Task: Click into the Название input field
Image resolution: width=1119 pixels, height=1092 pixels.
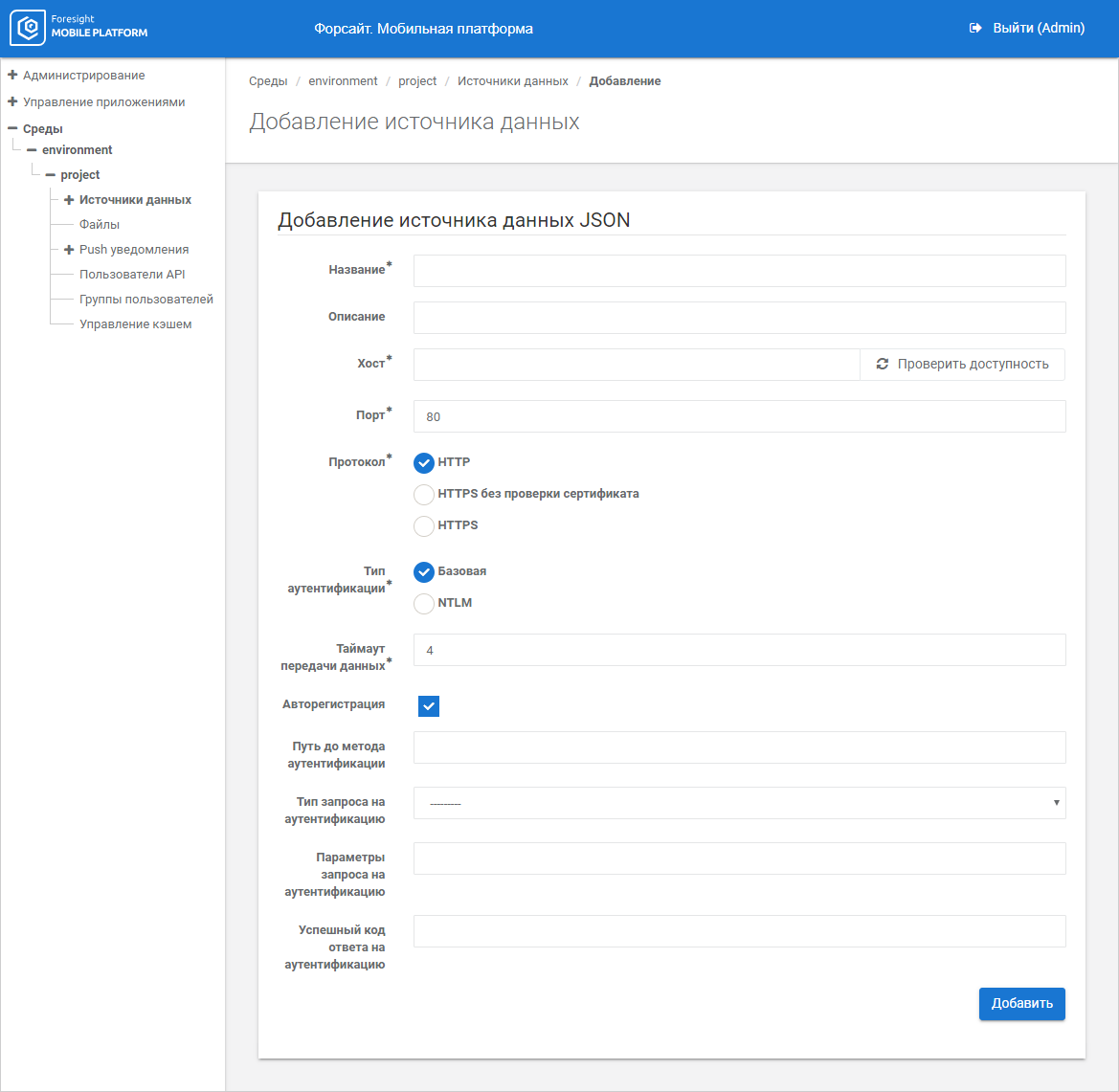Action: pos(739,271)
